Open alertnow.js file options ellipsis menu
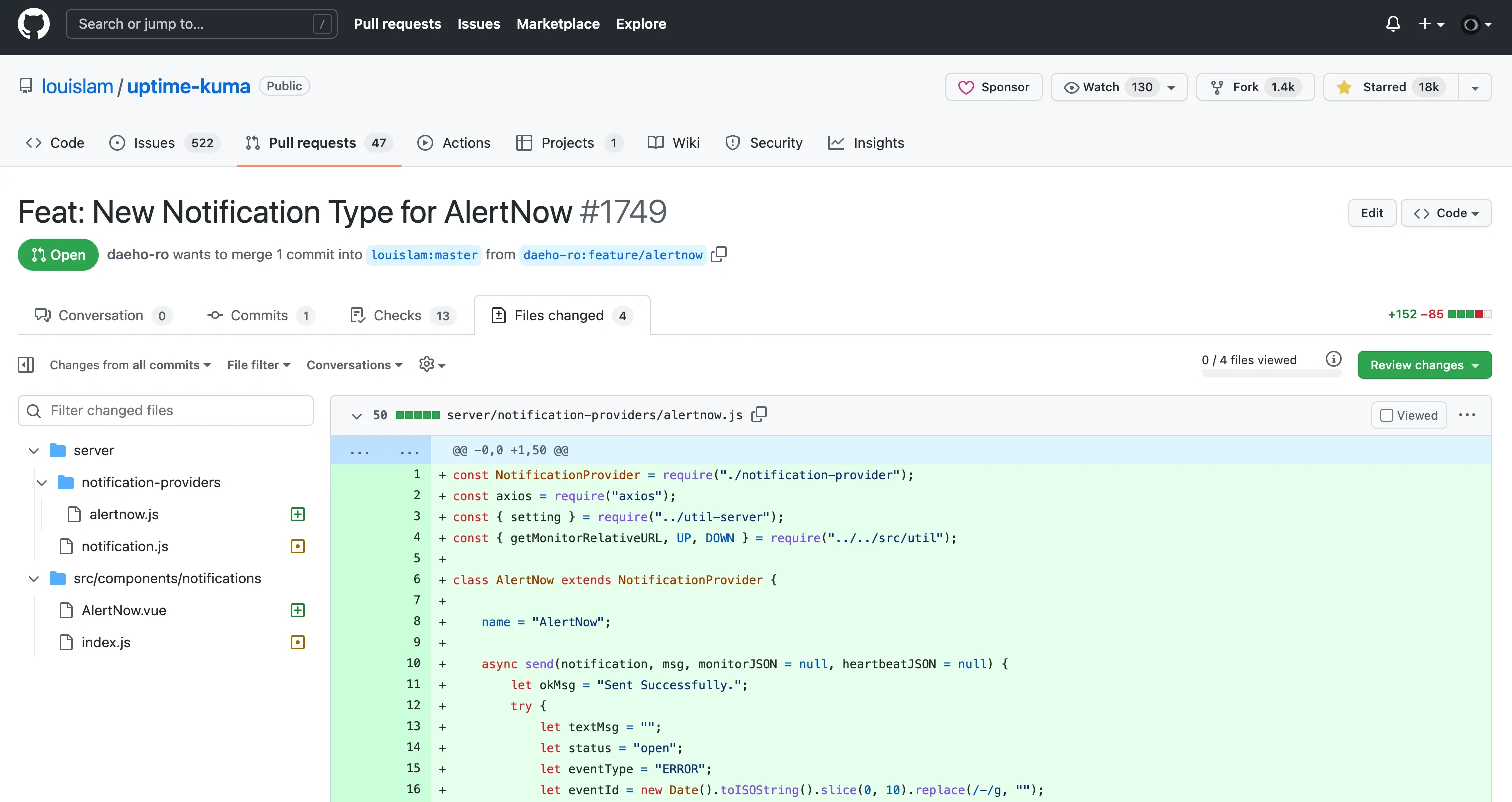 click(x=1467, y=415)
